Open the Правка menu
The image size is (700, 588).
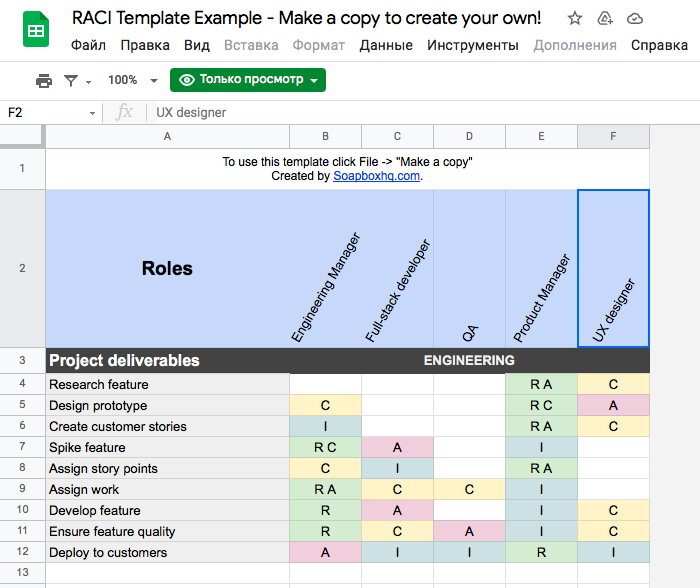(x=145, y=45)
